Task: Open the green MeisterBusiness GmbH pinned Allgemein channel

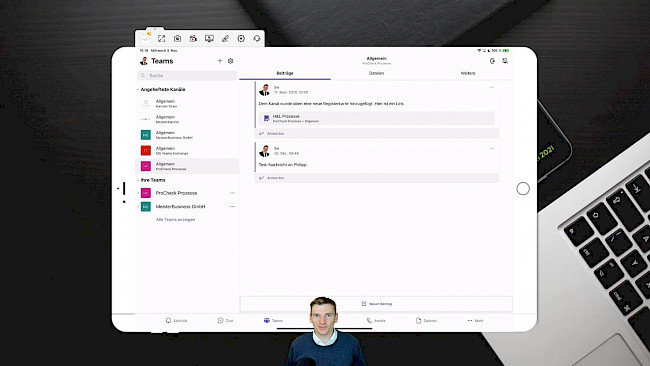Action: [x=187, y=135]
